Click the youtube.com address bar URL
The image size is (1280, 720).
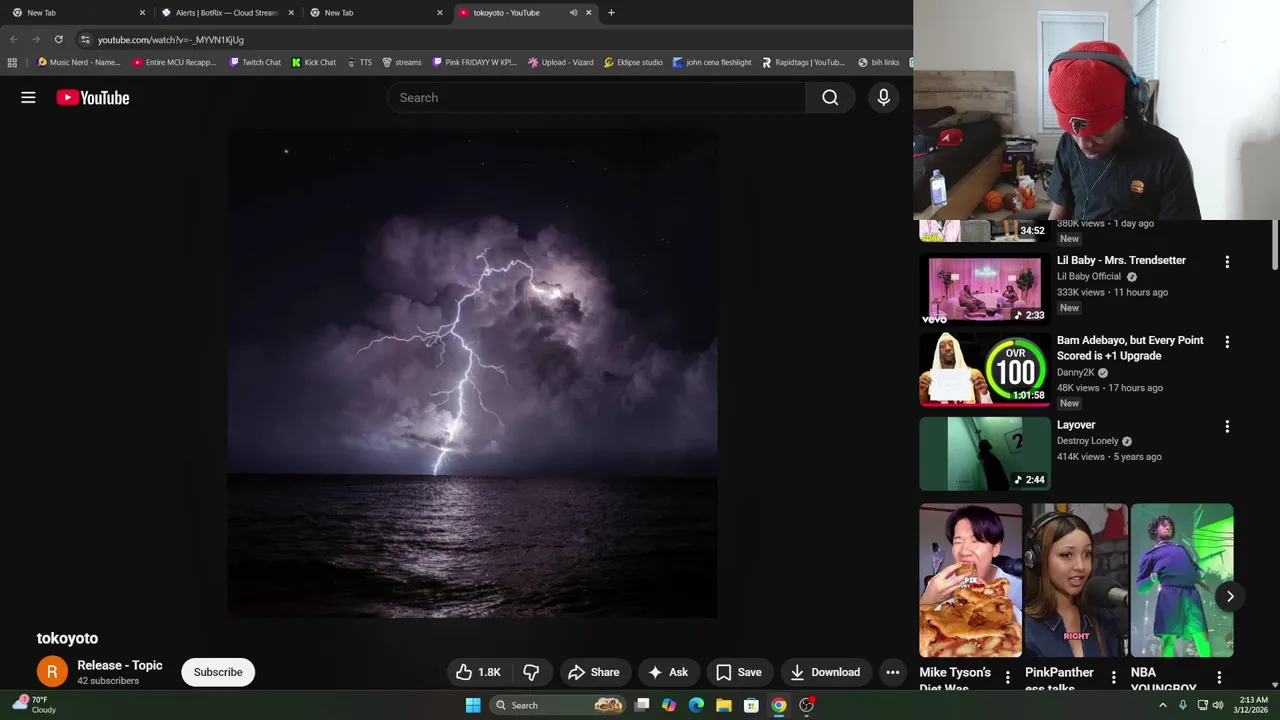(171, 40)
